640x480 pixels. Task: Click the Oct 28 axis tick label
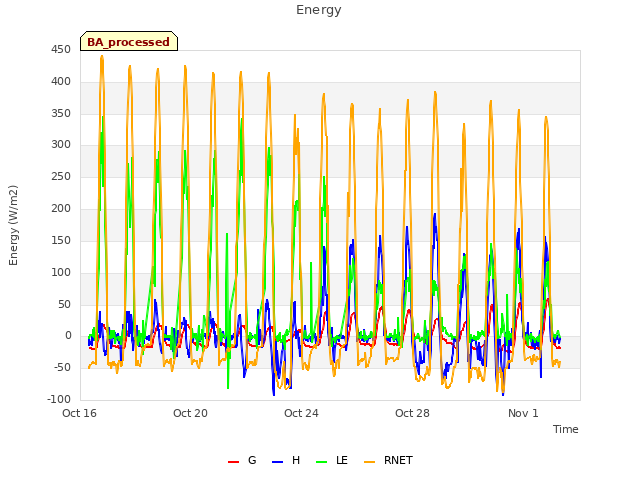pos(412,413)
